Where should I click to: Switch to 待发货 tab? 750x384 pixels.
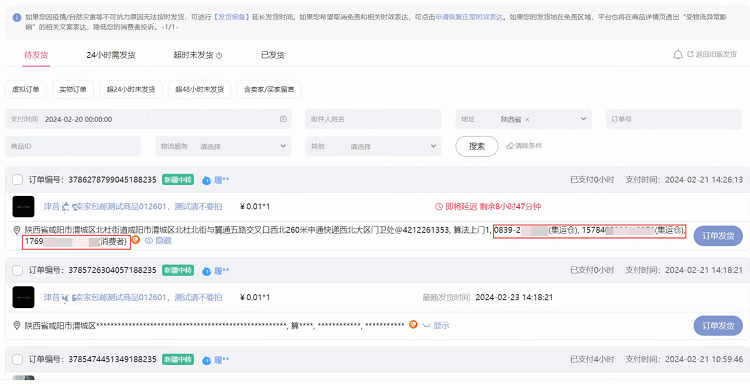[x=36, y=55]
